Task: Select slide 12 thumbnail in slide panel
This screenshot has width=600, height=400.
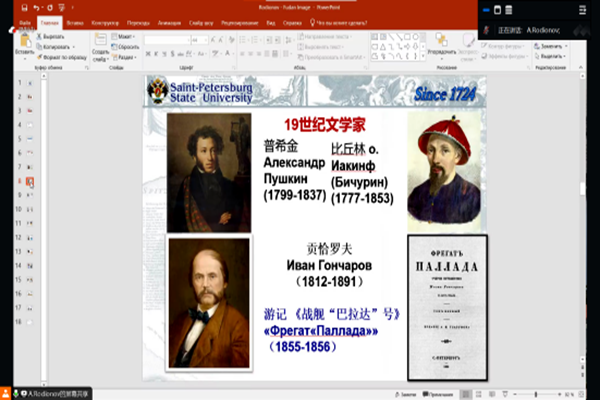Action: [29, 238]
